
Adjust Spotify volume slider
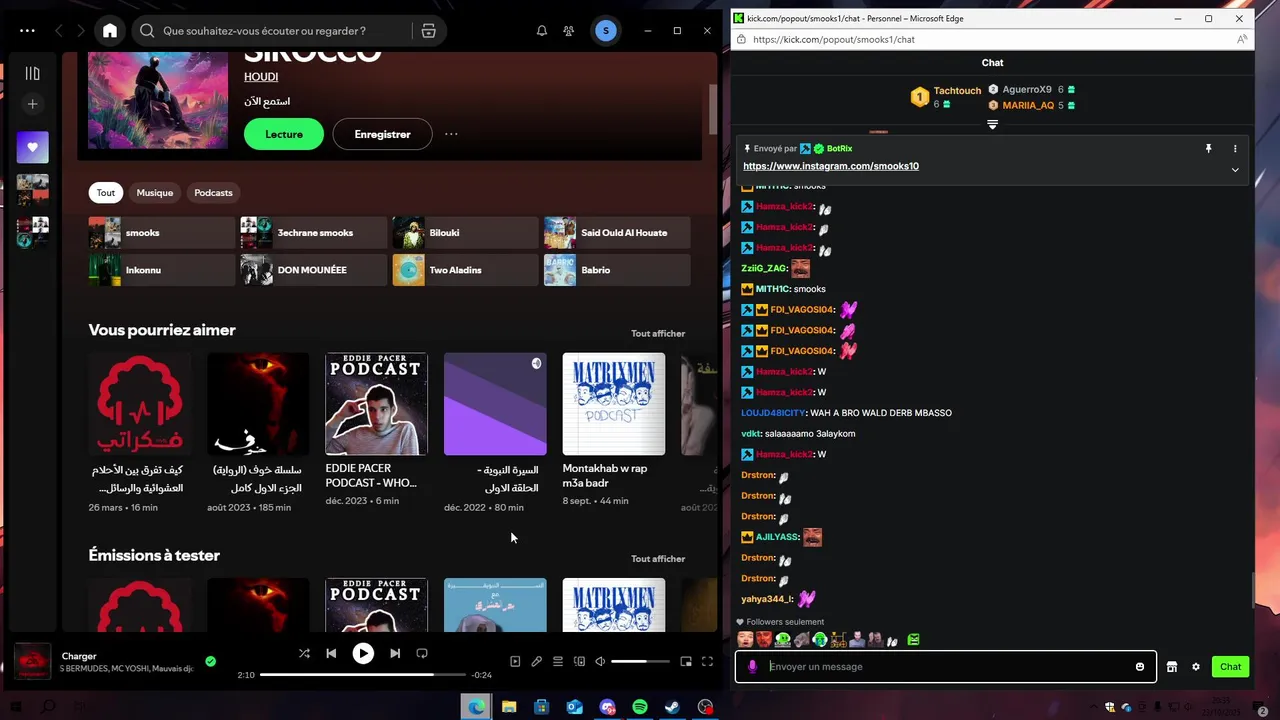coord(640,661)
